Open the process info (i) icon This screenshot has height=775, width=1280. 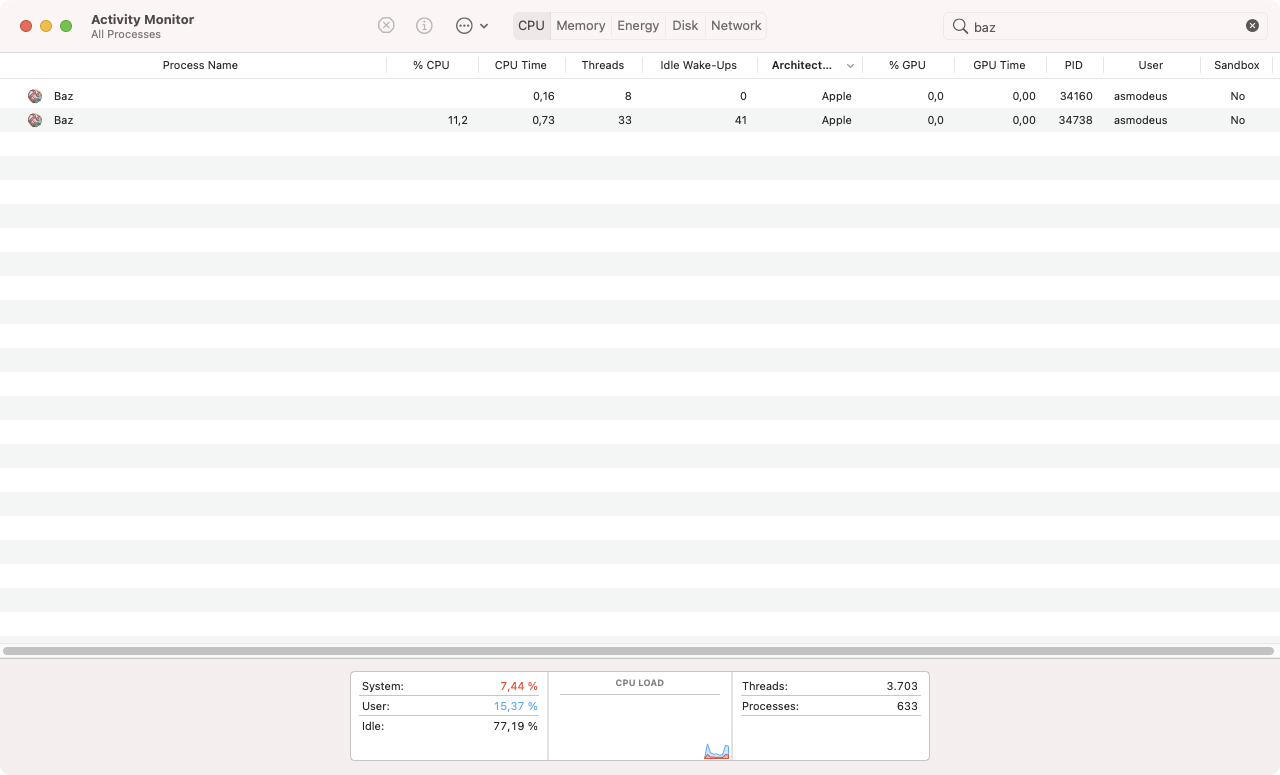point(424,25)
